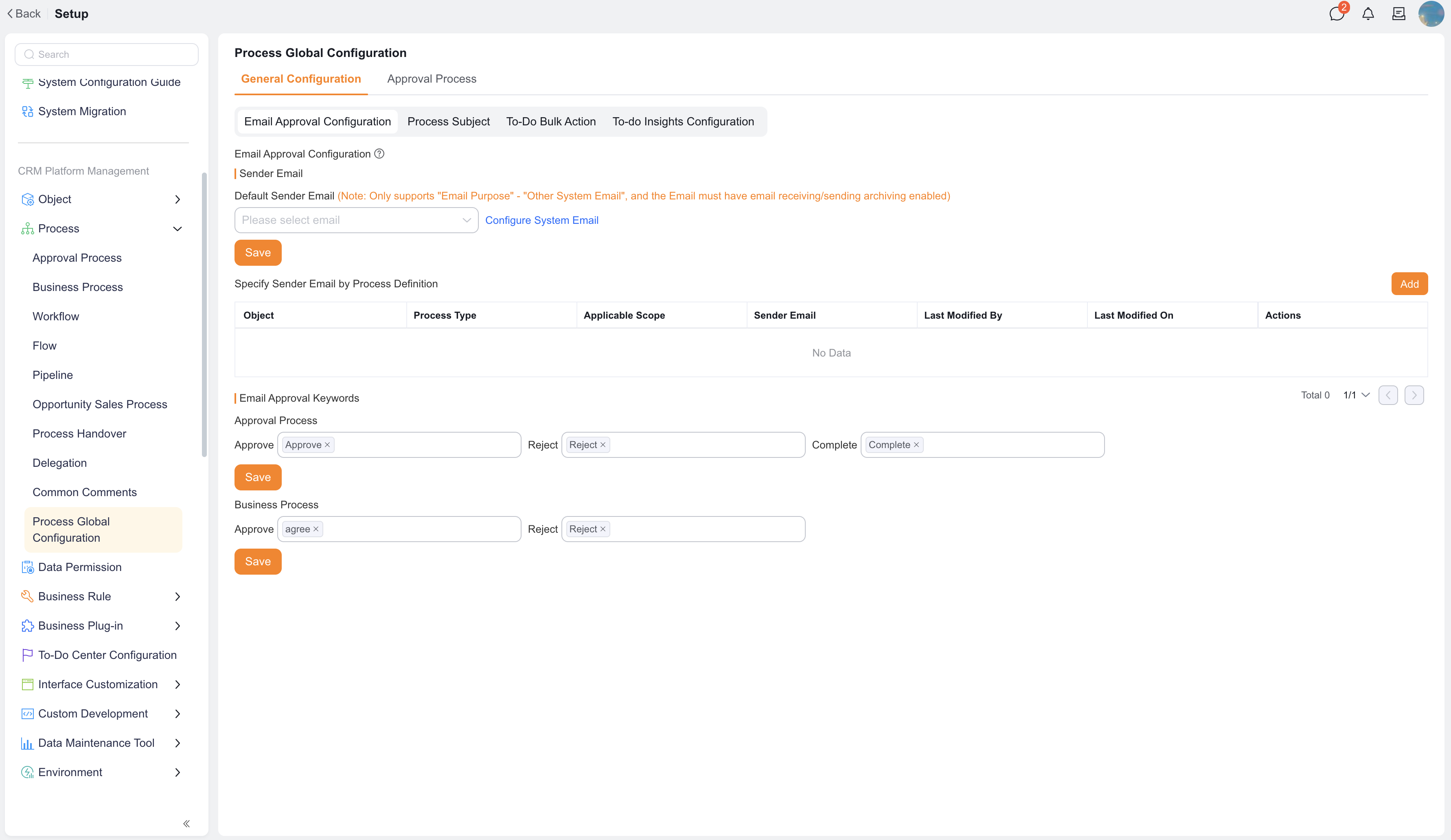This screenshot has height=840, width=1451.
Task: Open the chat messages icon with badge
Action: (1337, 13)
